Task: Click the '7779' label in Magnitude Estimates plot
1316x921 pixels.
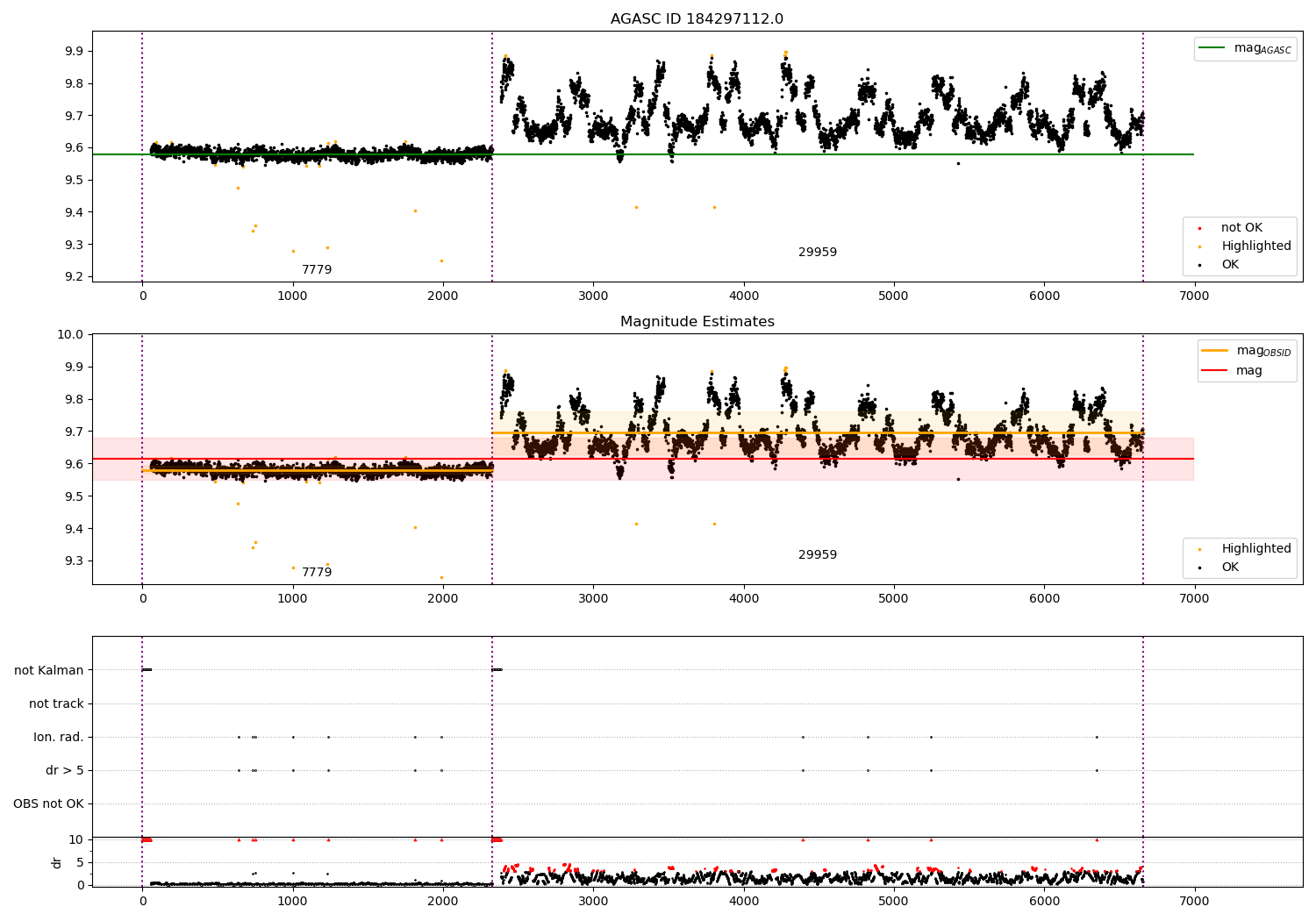Action: 317,573
